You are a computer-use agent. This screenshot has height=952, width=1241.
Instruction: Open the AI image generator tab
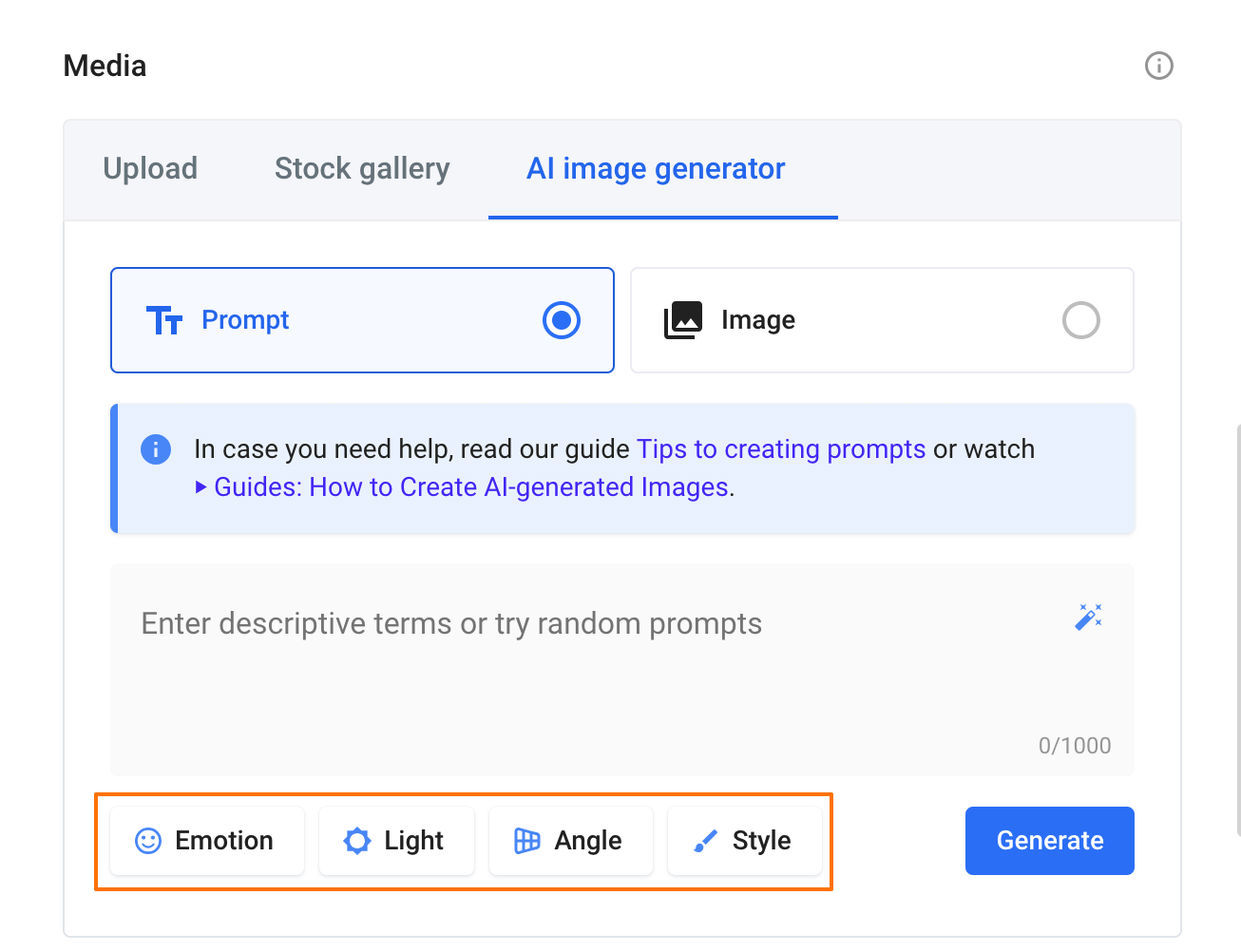[656, 169]
